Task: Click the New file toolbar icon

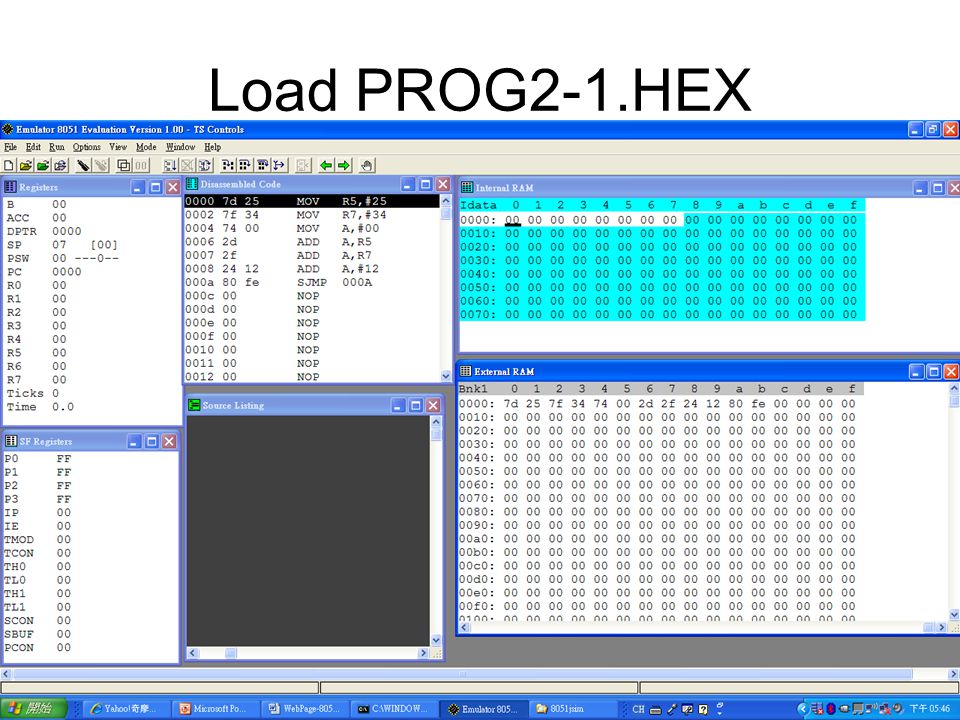Action: [x=9, y=165]
